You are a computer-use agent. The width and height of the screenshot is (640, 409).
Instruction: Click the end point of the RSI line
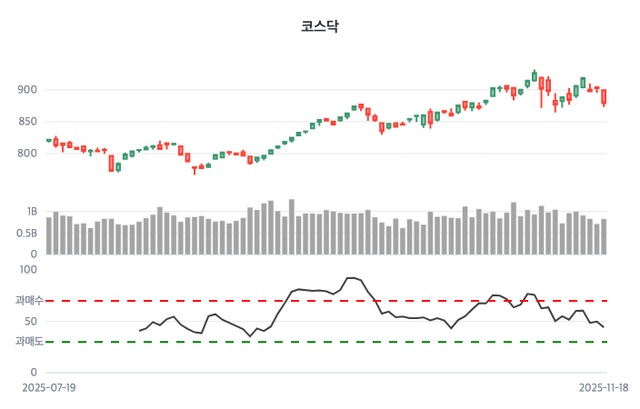[x=604, y=328]
